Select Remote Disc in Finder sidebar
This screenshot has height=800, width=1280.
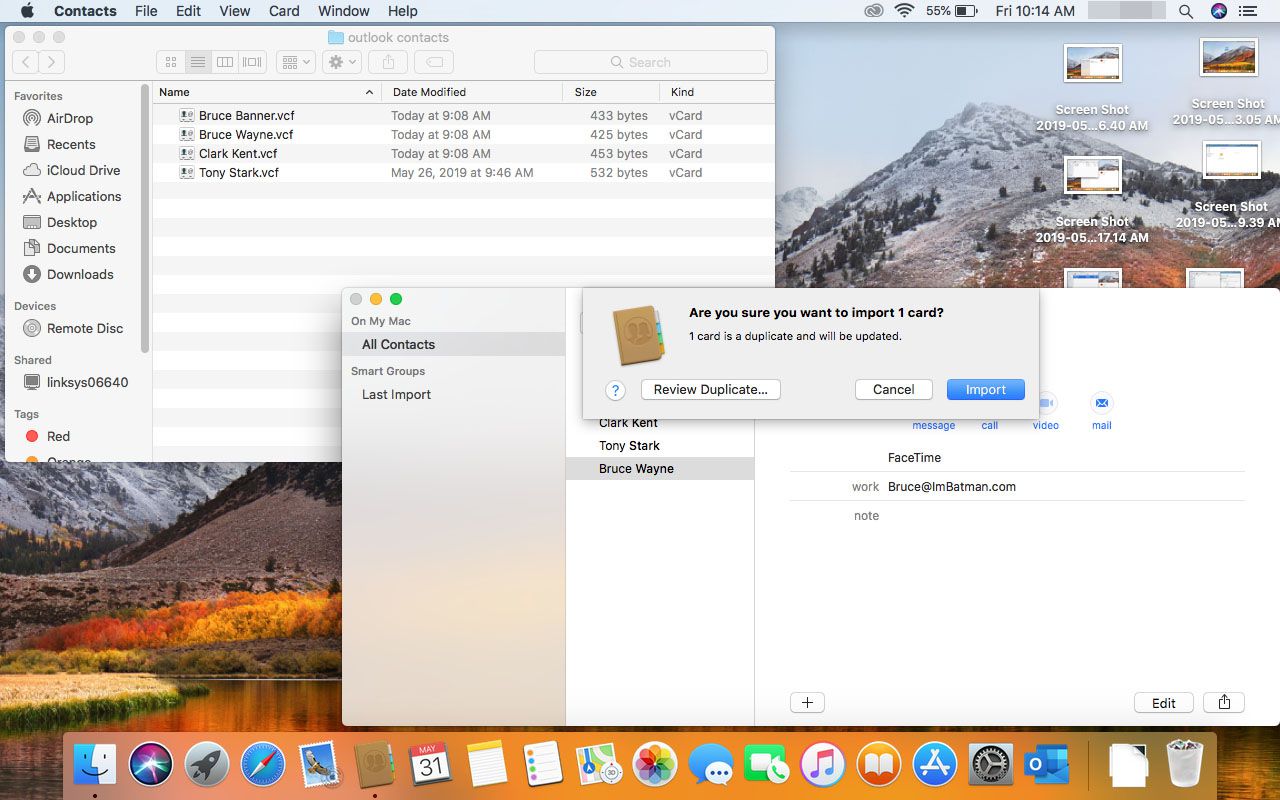pos(85,328)
